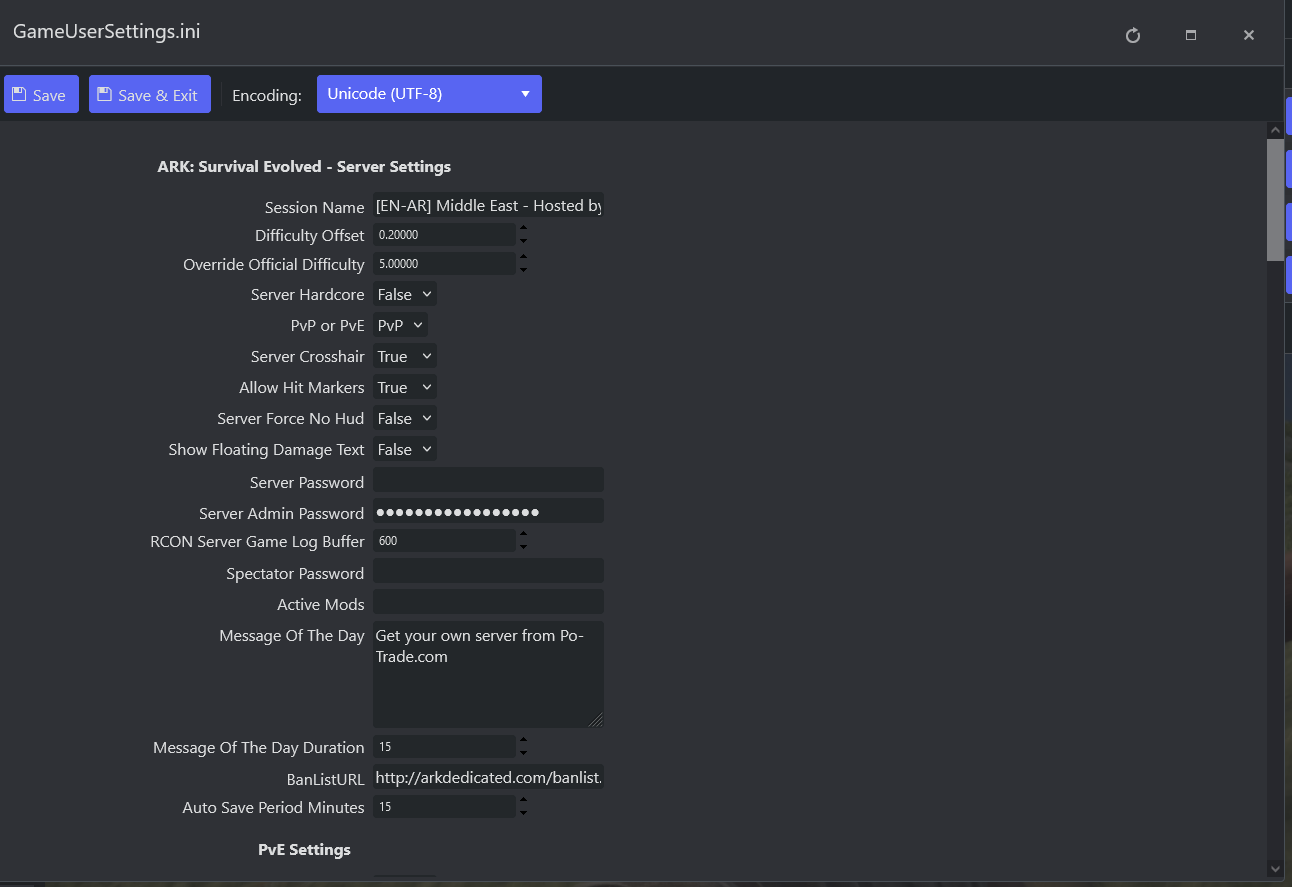Click the GameUserSettings.ini title text
1292x887 pixels.
[x=106, y=31]
